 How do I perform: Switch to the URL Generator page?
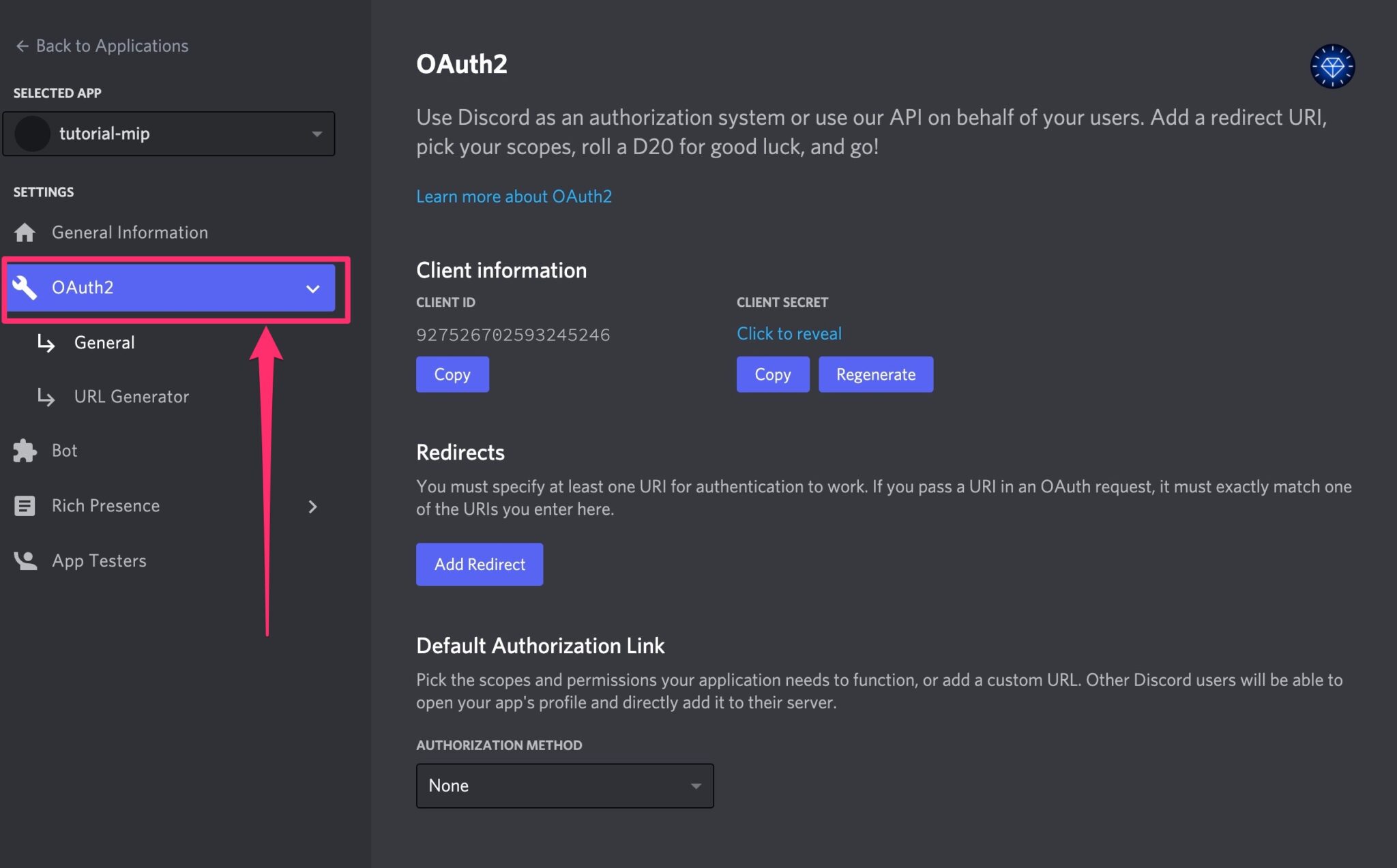pos(131,396)
